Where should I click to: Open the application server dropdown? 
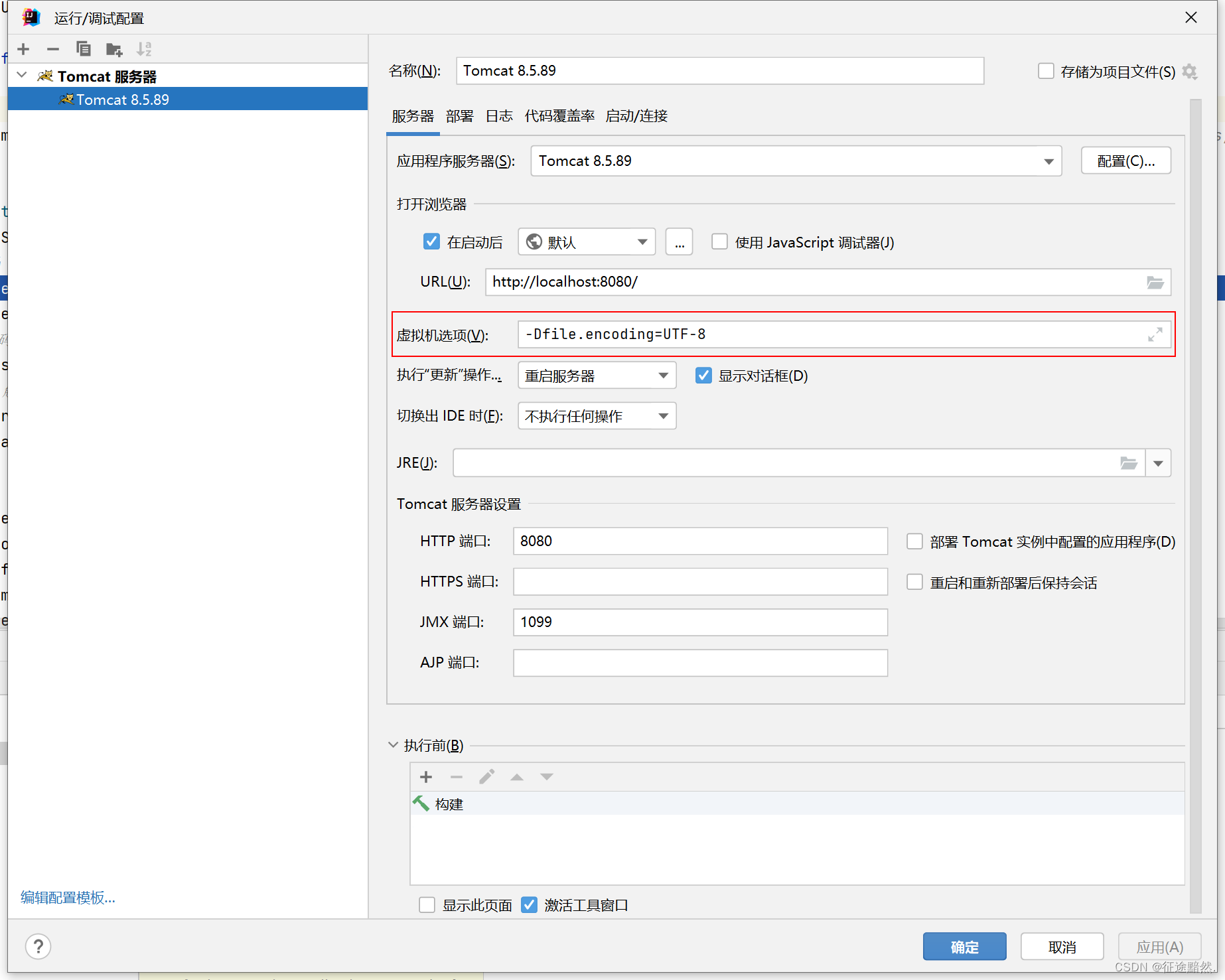point(796,161)
